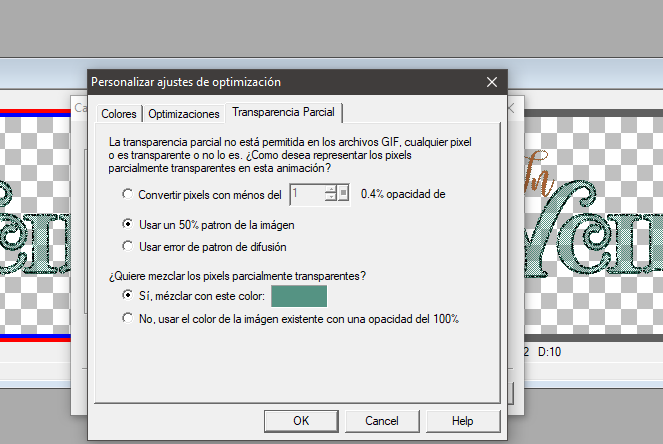Select Convertir pixels con menos del option
Screen dimensions: 663x444
[127, 194]
